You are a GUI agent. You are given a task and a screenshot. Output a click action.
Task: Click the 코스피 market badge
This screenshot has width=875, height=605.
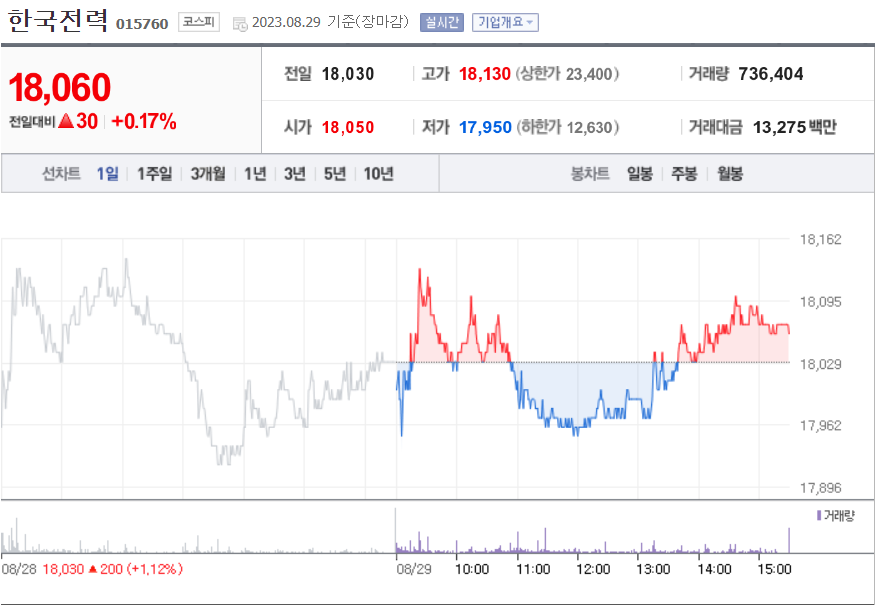(199, 22)
